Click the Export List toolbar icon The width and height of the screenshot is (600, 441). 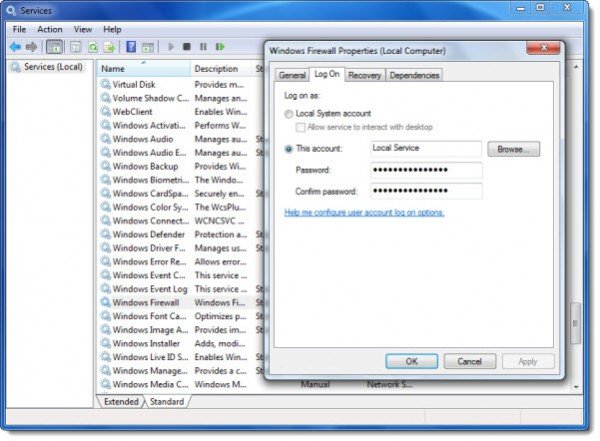110,47
